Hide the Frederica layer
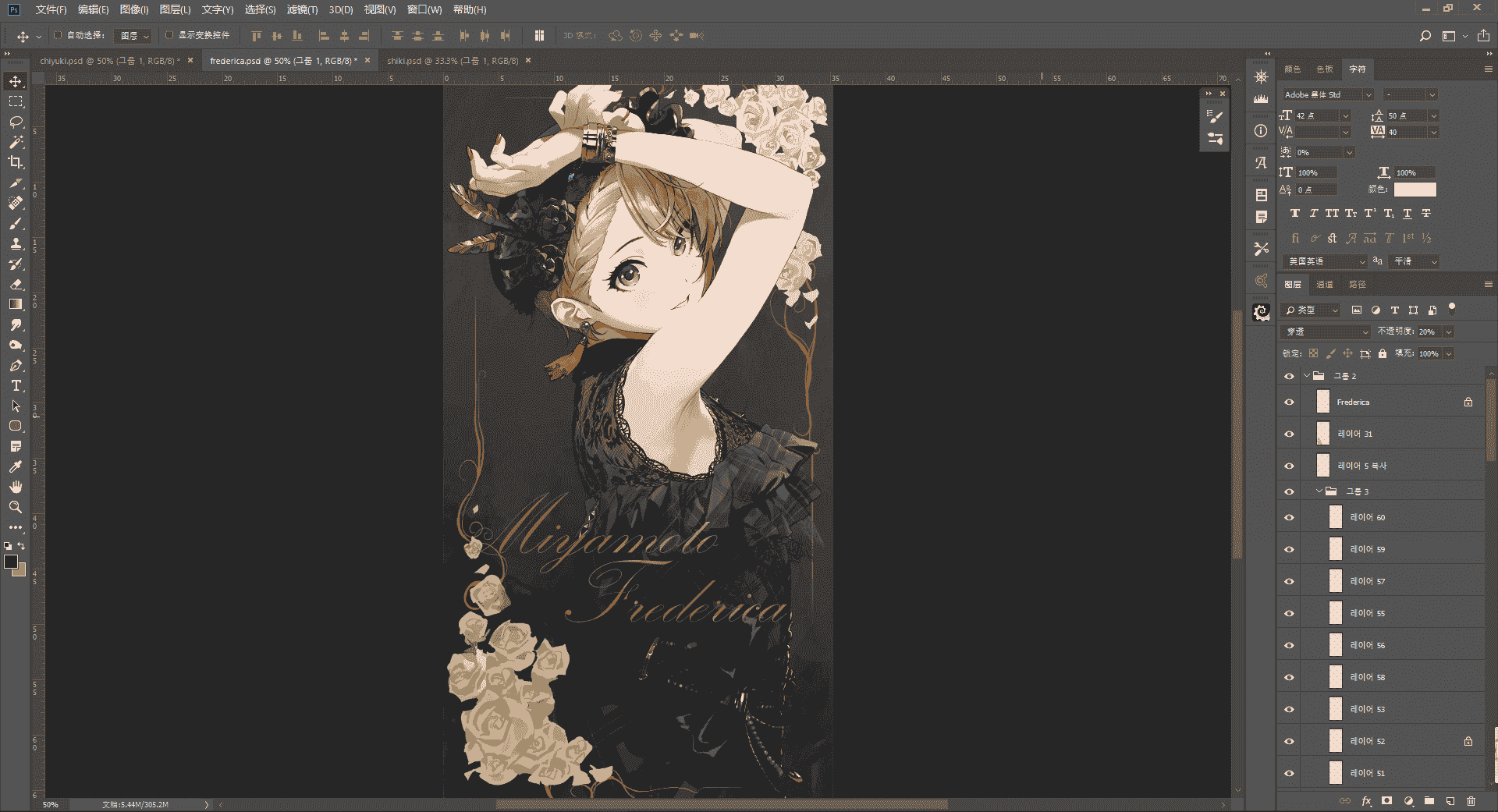The width and height of the screenshot is (1498, 812). pyautogui.click(x=1289, y=402)
